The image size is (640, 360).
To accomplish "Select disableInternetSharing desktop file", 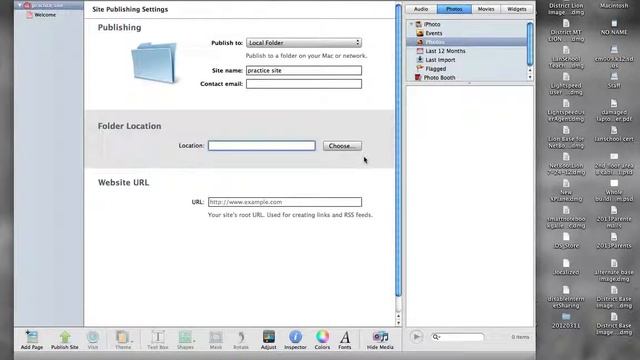I will click(566, 297).
